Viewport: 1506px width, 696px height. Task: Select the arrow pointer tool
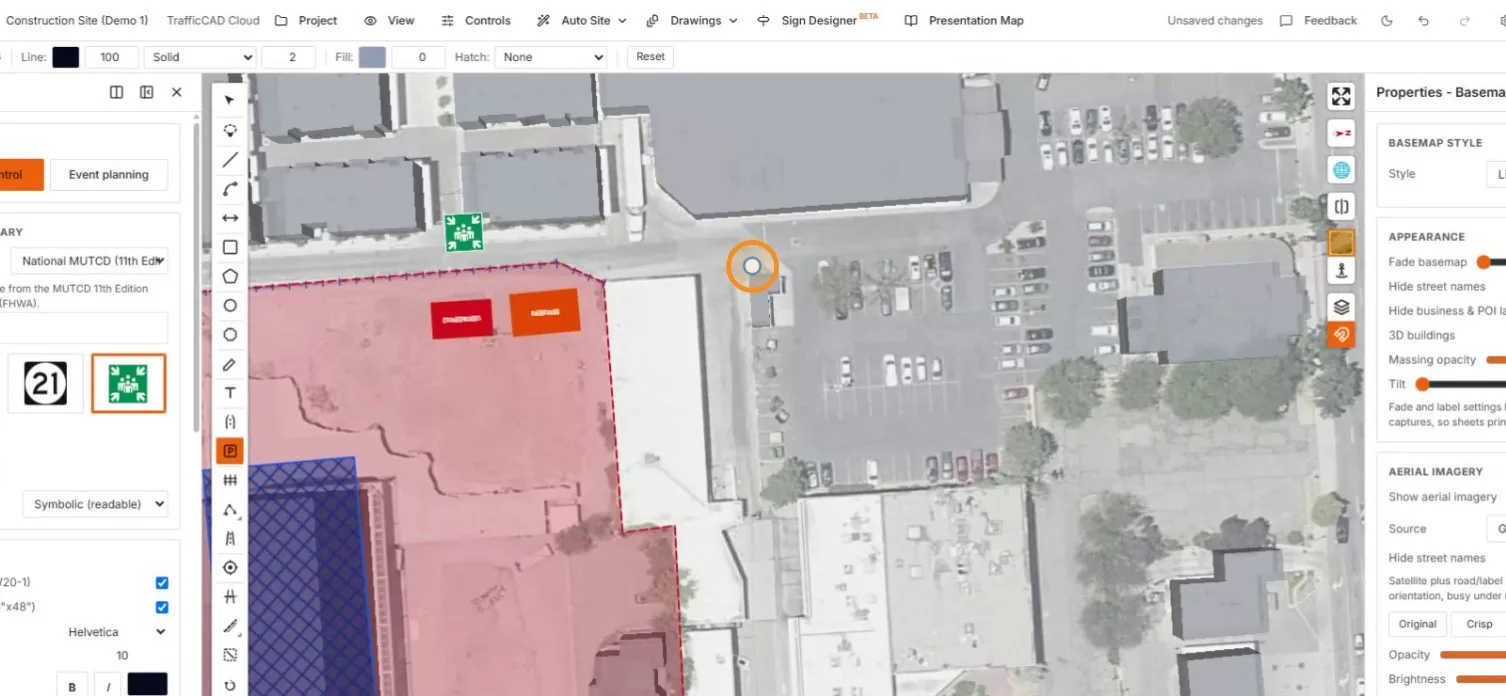(x=230, y=100)
